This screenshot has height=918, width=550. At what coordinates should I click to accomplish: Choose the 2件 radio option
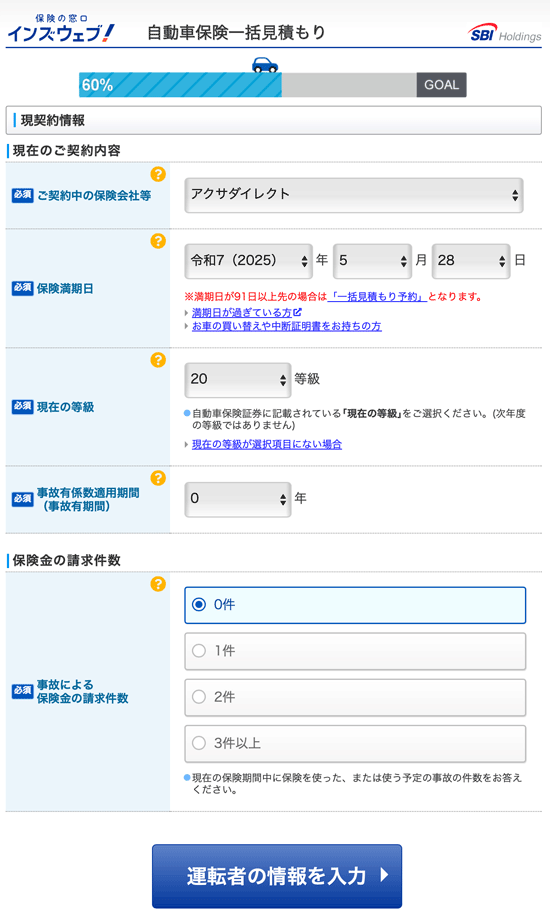pyautogui.click(x=355, y=697)
